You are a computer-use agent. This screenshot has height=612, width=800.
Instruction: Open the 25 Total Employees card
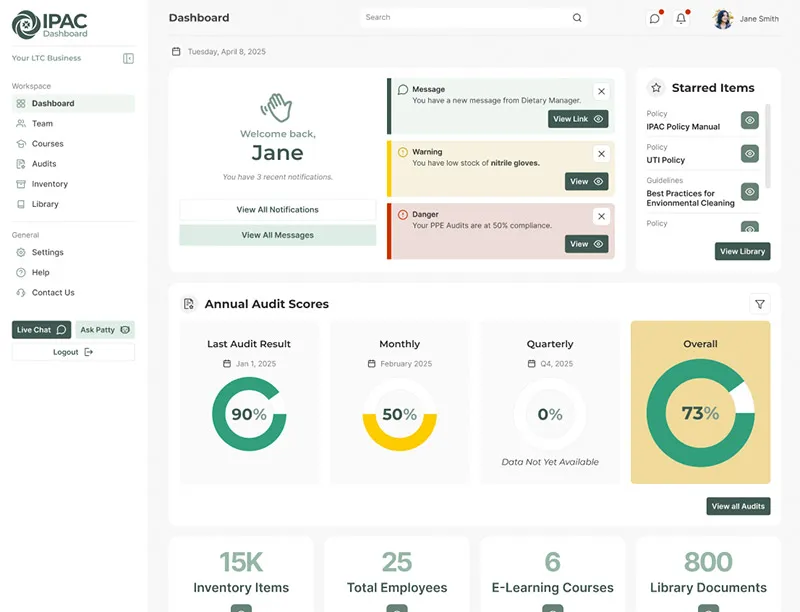pos(397,574)
